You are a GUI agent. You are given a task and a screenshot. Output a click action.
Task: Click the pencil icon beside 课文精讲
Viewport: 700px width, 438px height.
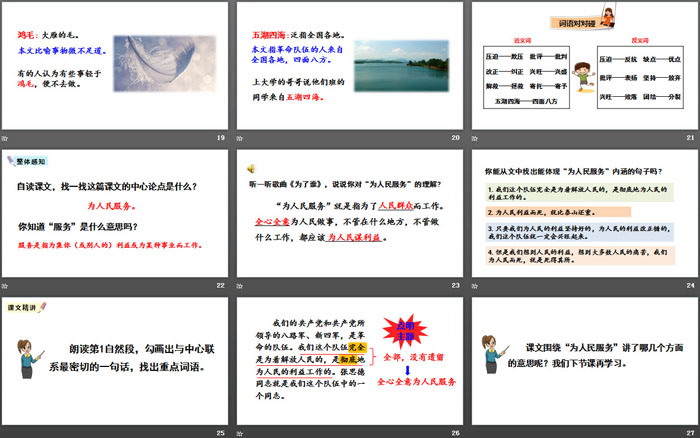(10, 308)
